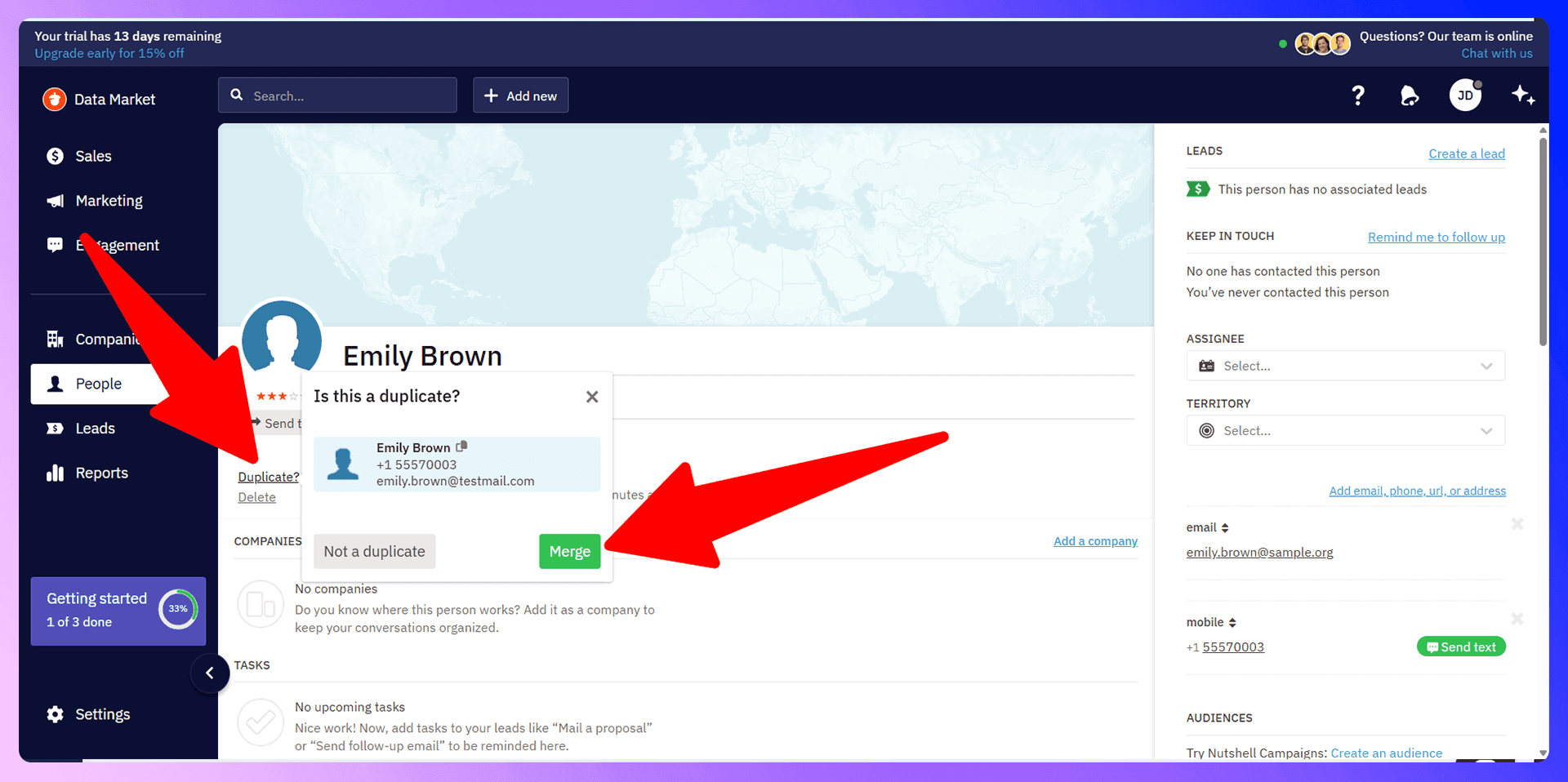Open the Reports section

87,473
